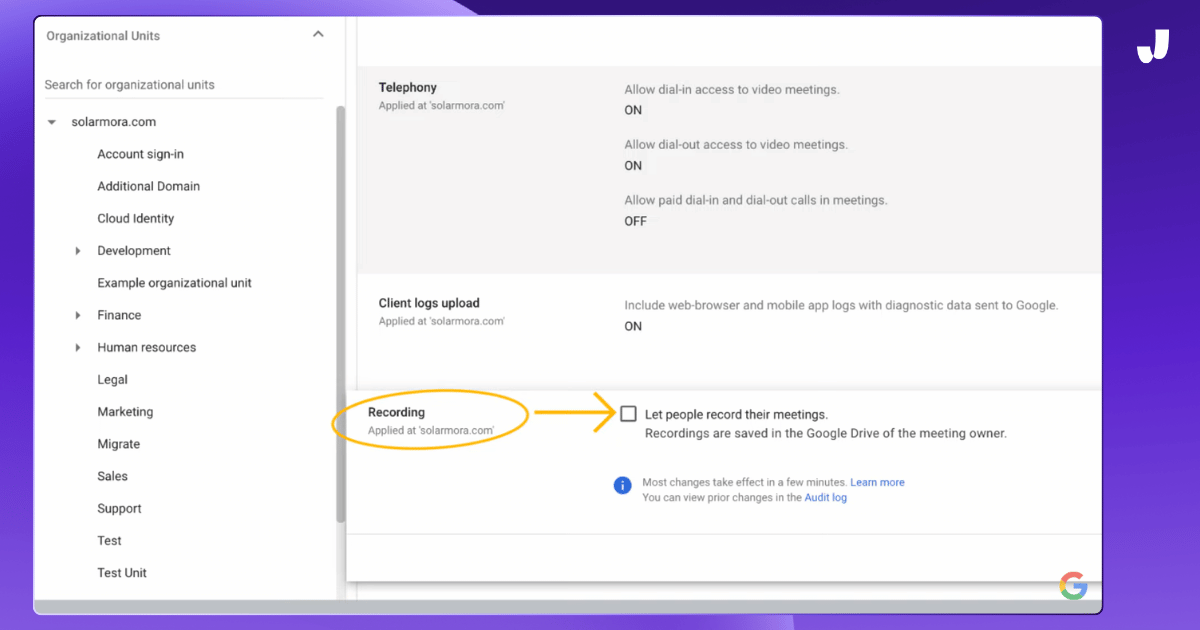Open the Learn more link
The height and width of the screenshot is (630, 1200).
(x=877, y=482)
